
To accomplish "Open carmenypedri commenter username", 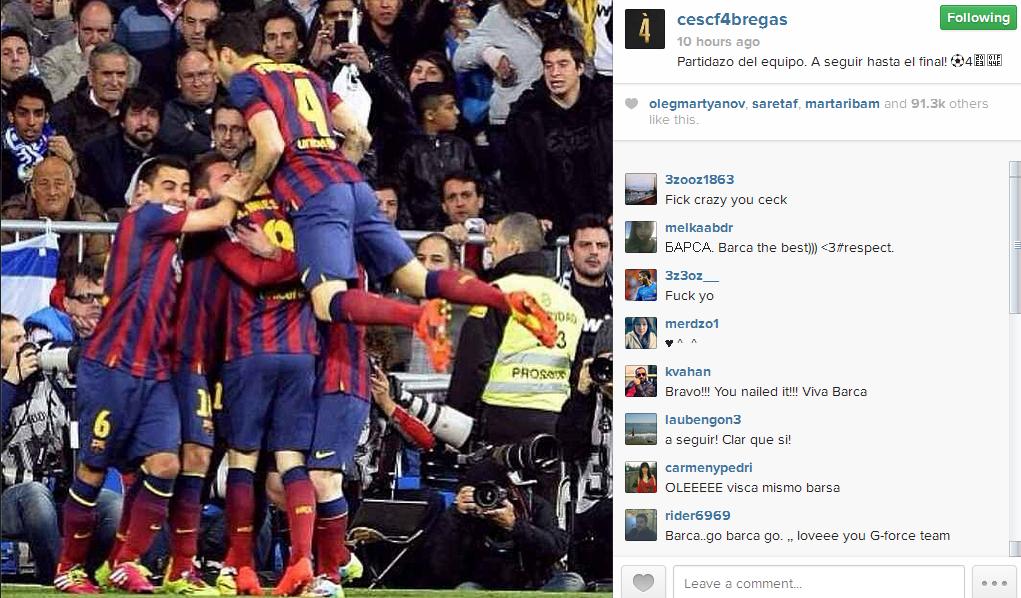I will (708, 468).
